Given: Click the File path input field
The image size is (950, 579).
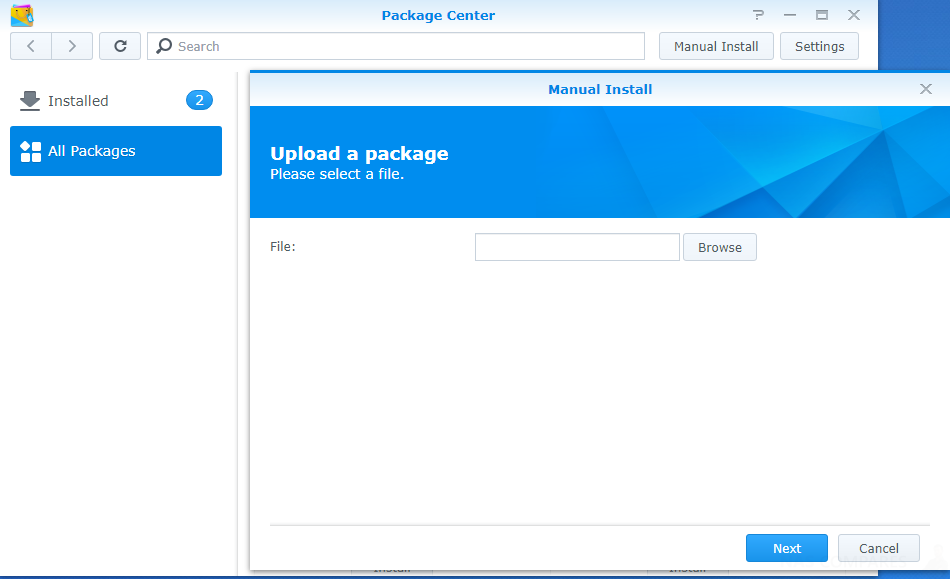Looking at the screenshot, I should coord(577,247).
